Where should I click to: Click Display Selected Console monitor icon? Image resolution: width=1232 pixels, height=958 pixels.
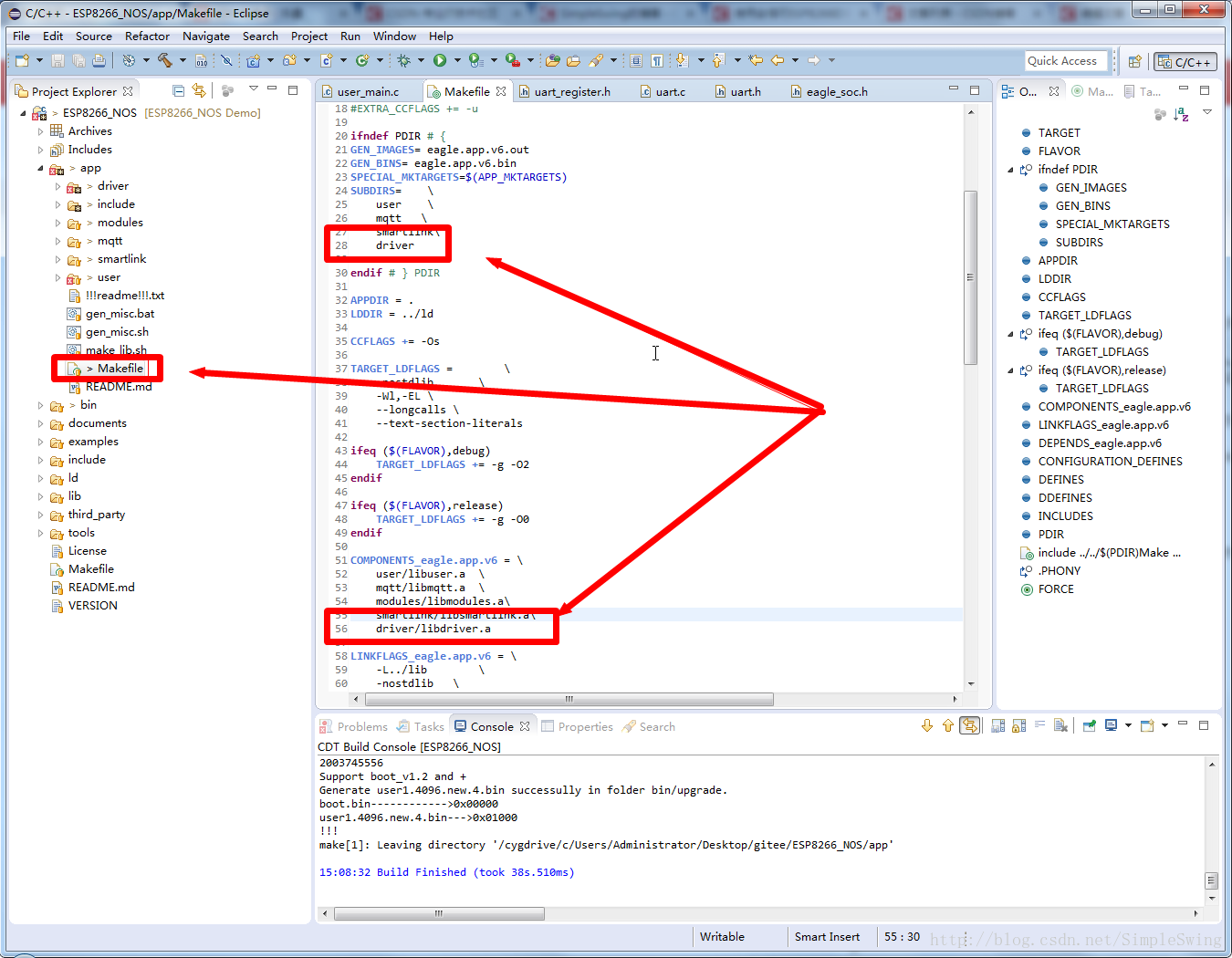[1112, 725]
